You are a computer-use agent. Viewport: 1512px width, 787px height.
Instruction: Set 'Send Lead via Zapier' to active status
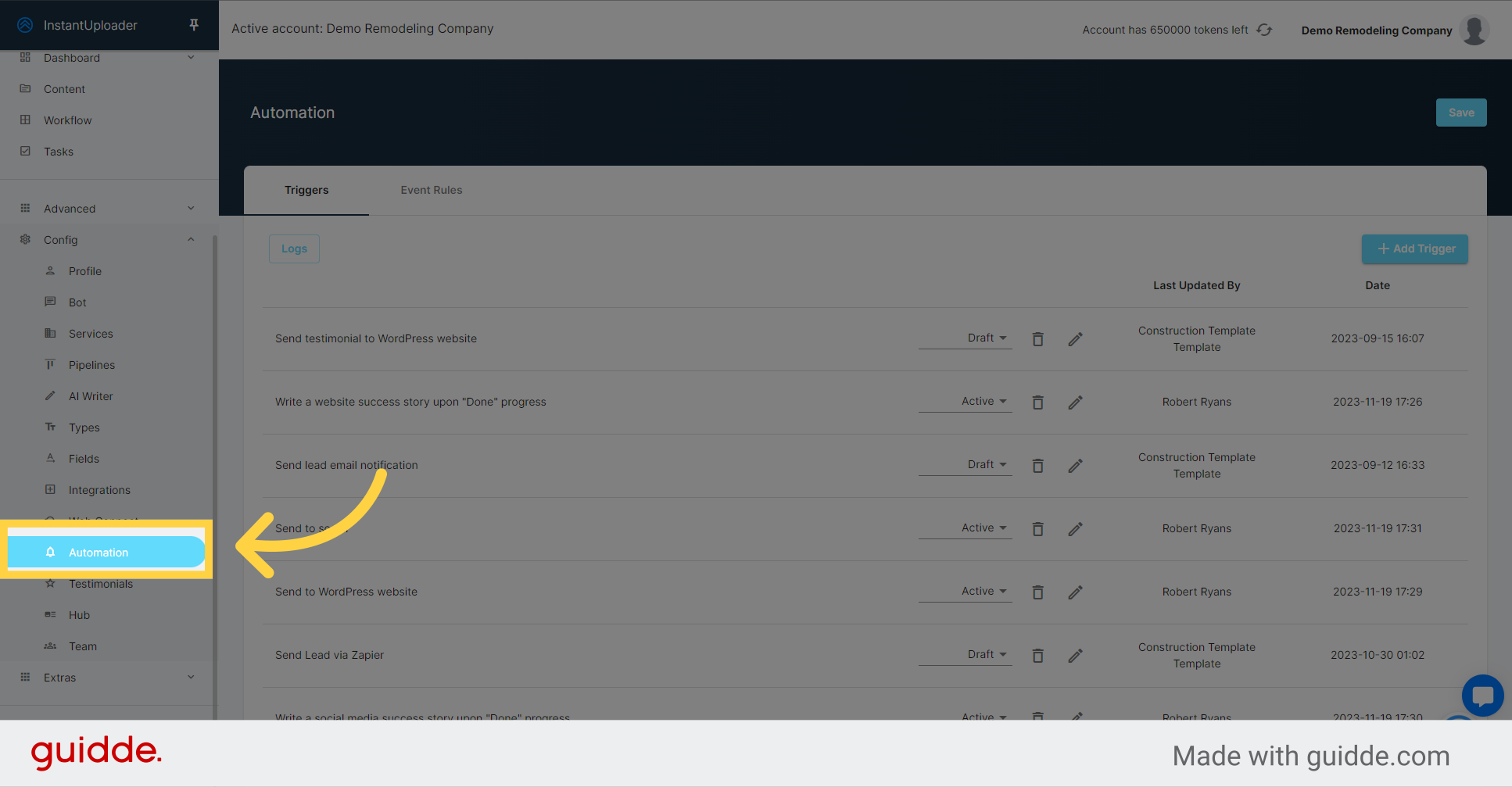coord(984,654)
